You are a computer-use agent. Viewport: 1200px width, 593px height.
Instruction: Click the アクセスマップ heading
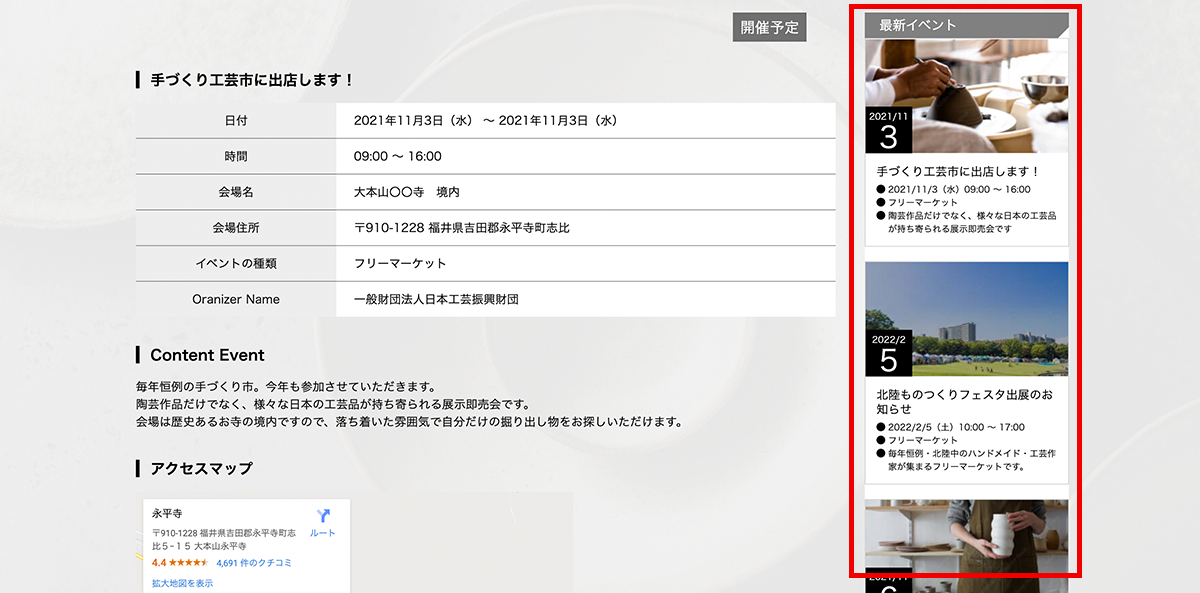click(201, 468)
